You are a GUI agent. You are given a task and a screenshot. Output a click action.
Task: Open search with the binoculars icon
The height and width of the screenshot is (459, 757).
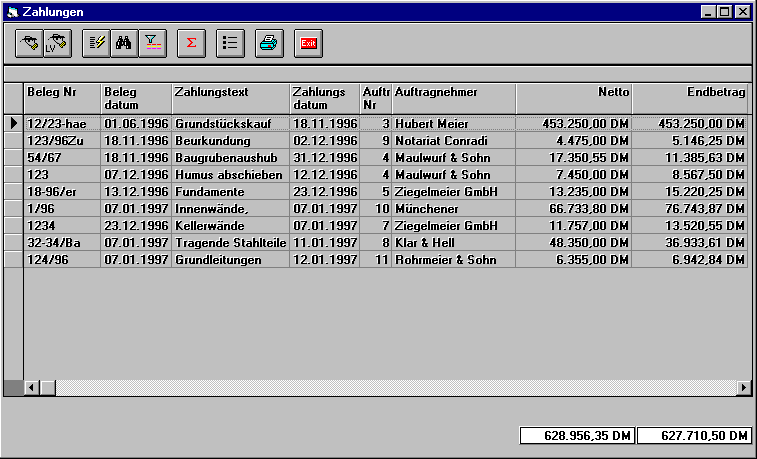pos(124,42)
